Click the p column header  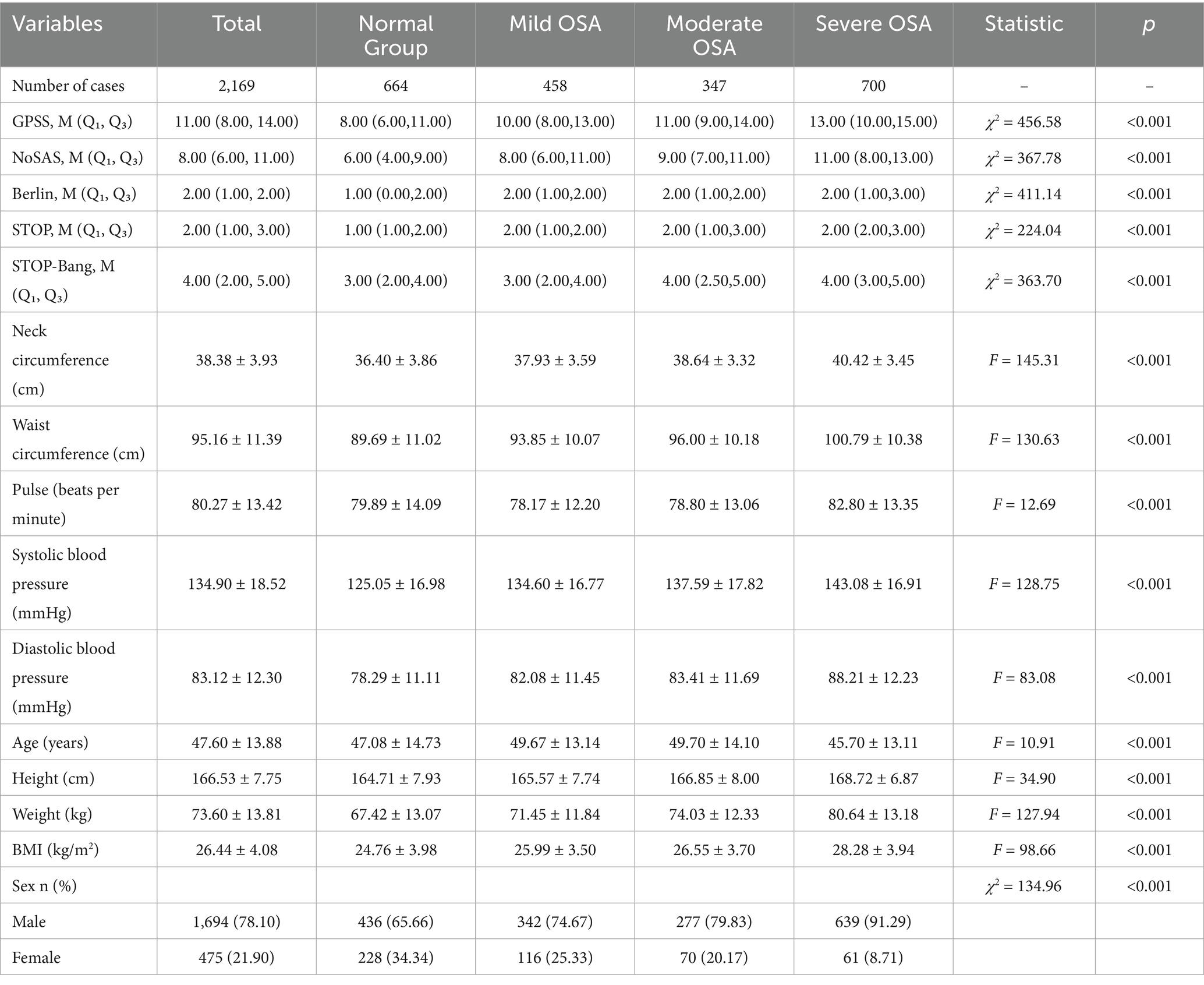(x=1149, y=24)
